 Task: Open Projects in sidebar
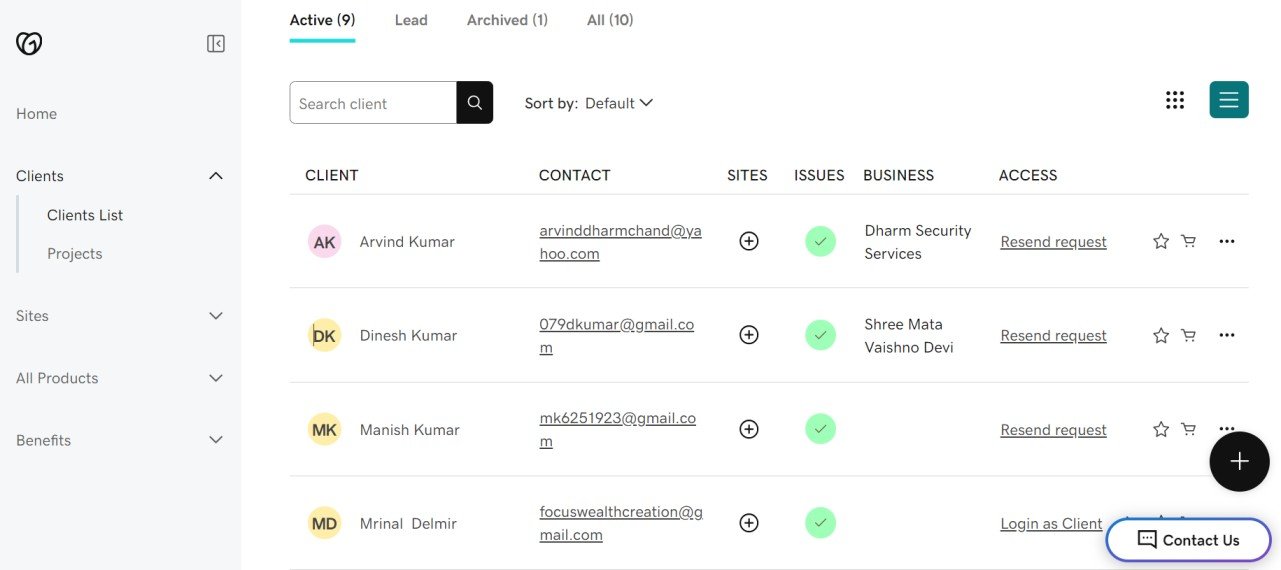click(75, 254)
